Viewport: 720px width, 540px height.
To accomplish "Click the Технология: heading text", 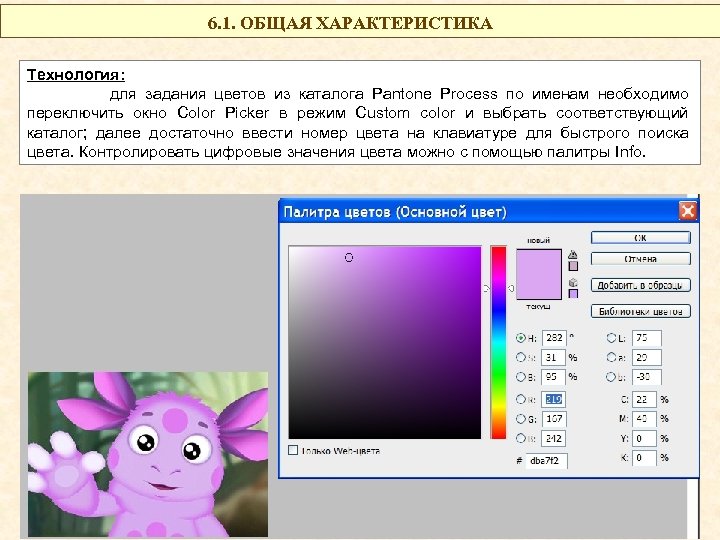I will click(x=76, y=75).
